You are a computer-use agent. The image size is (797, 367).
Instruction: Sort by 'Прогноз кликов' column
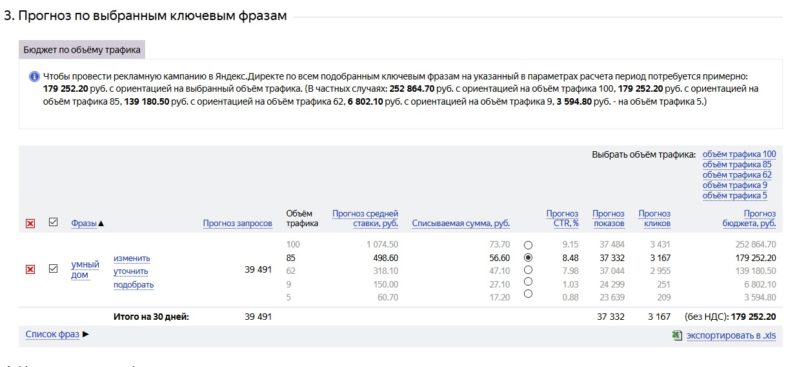pos(654,219)
